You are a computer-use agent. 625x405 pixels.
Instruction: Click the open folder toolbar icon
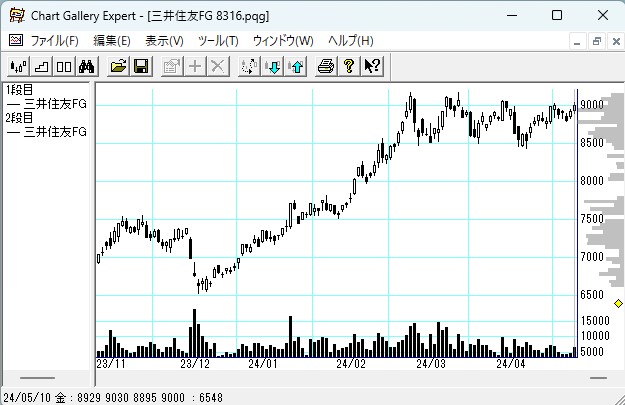pos(119,66)
